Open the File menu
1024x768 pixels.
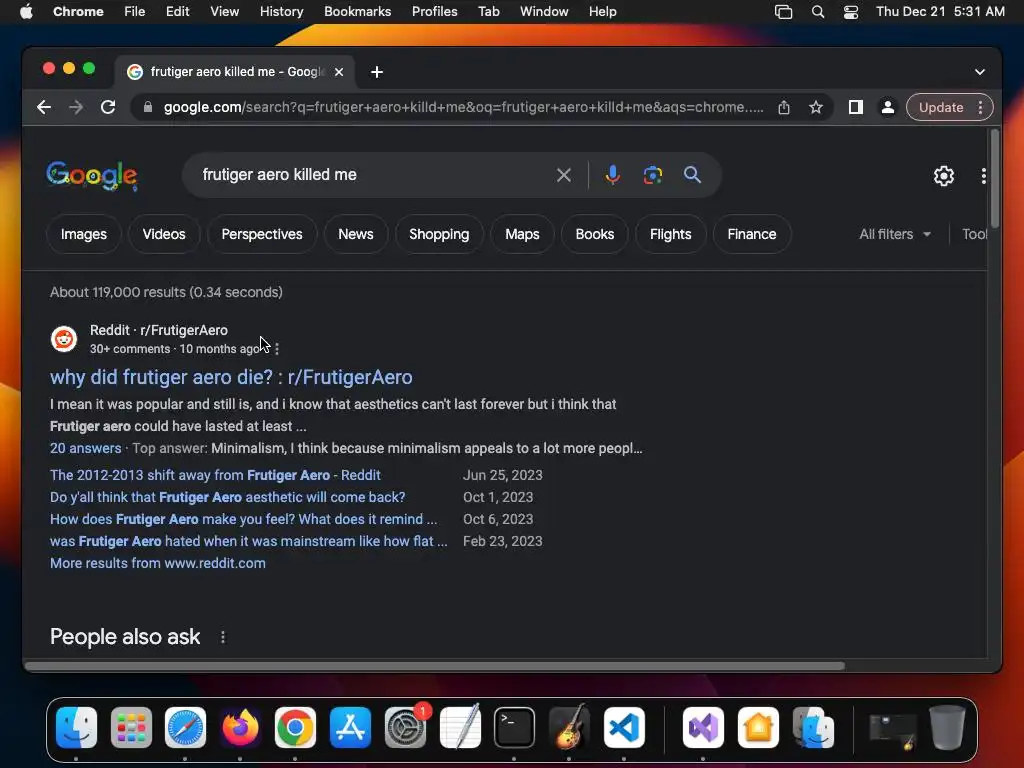(135, 12)
